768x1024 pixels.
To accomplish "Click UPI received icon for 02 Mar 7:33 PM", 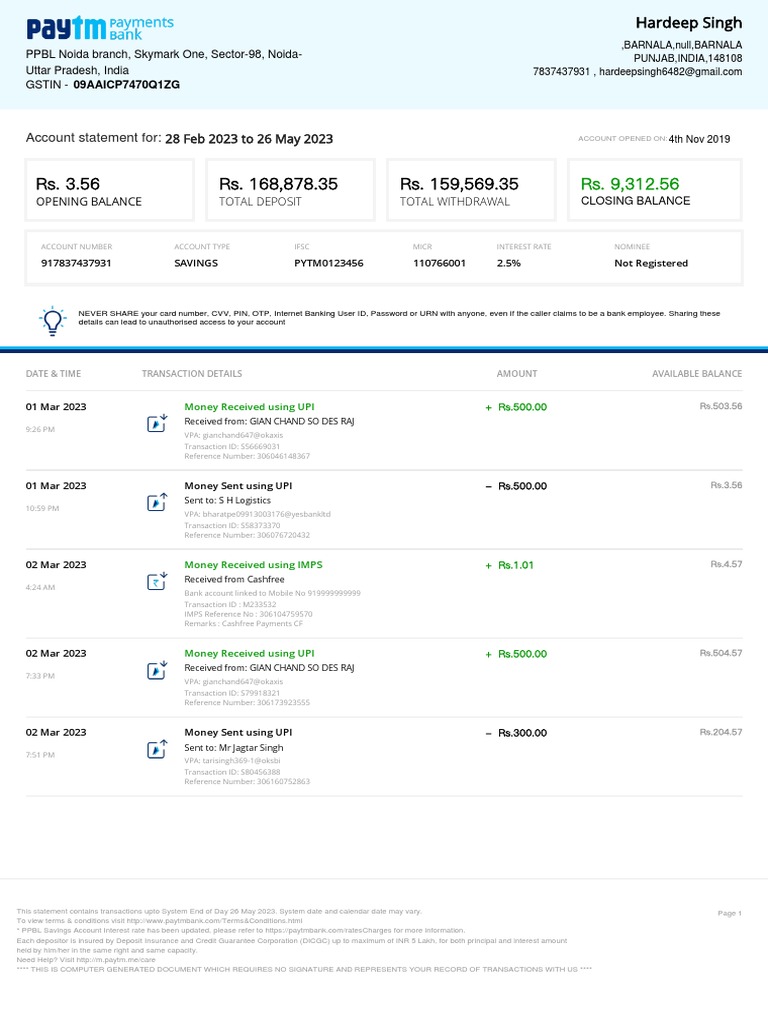I will 157,670.
